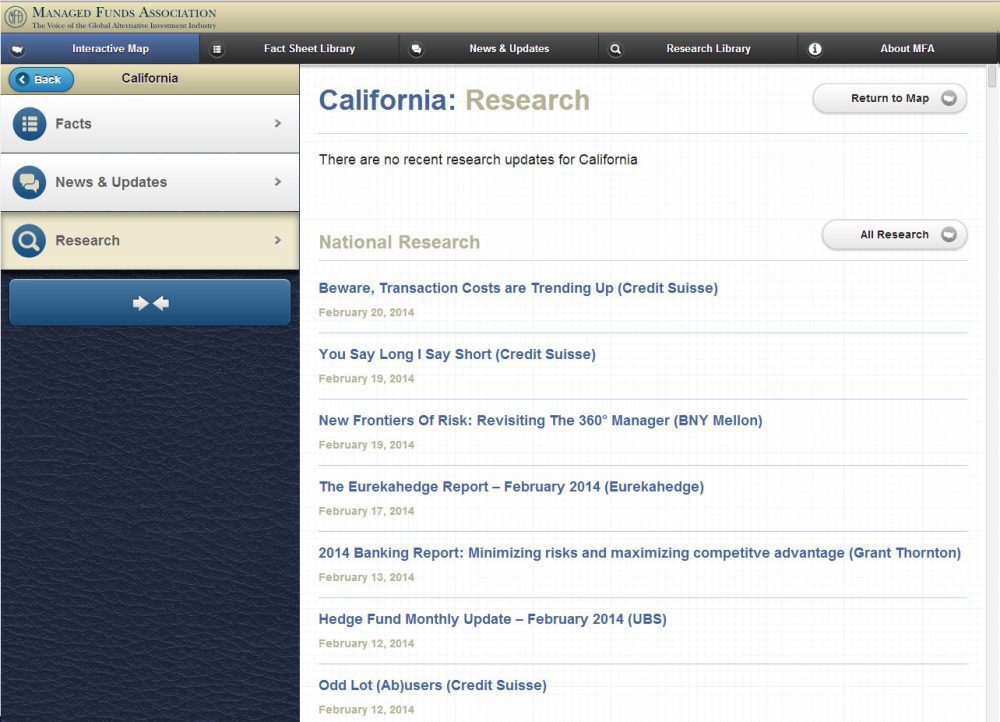Click the sidebar News & Updates chat icon

(29, 182)
